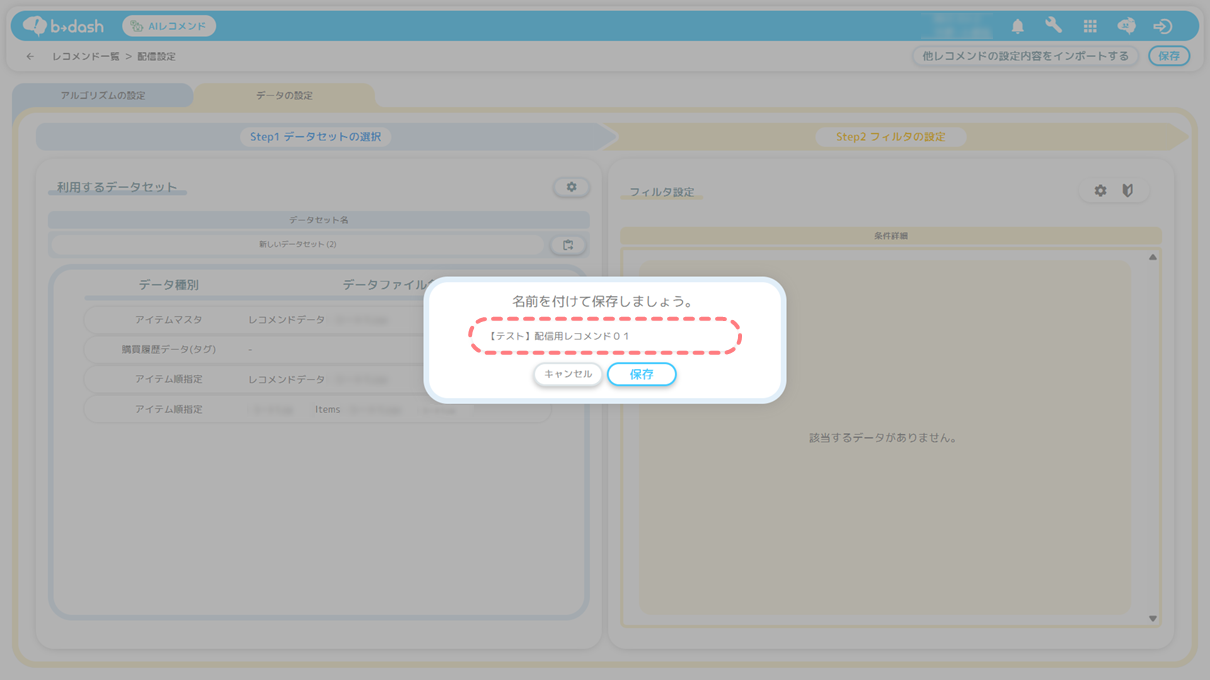The image size is (1210, 680).
Task: Click the dataset swap icon beside 新しいデータセット(2)
Action: click(568, 245)
